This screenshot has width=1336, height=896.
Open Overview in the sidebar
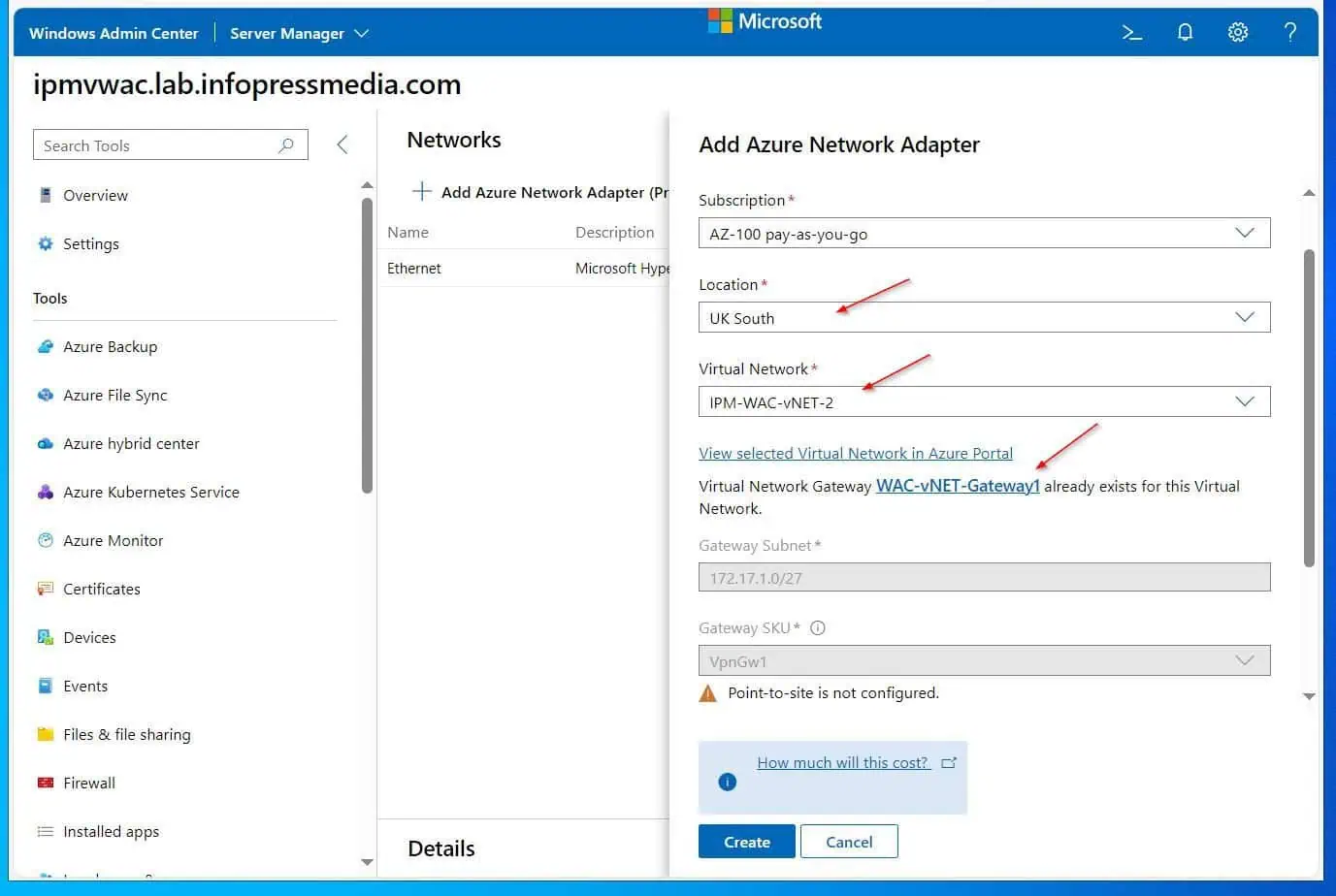point(95,195)
